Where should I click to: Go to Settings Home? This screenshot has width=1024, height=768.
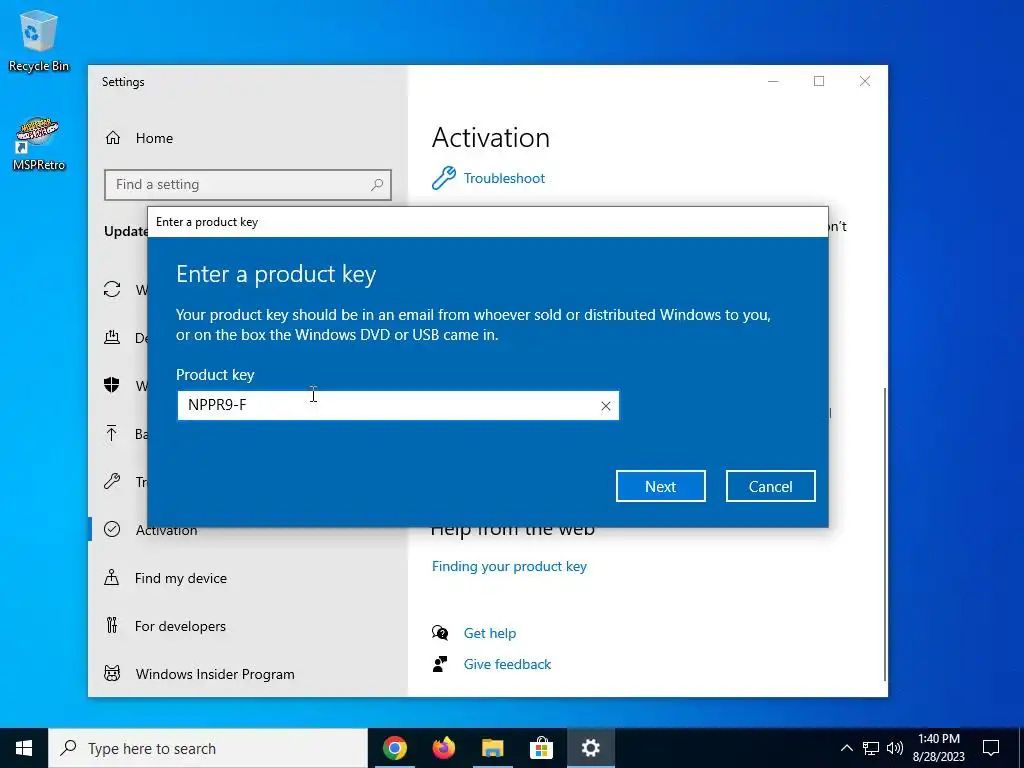pos(154,138)
